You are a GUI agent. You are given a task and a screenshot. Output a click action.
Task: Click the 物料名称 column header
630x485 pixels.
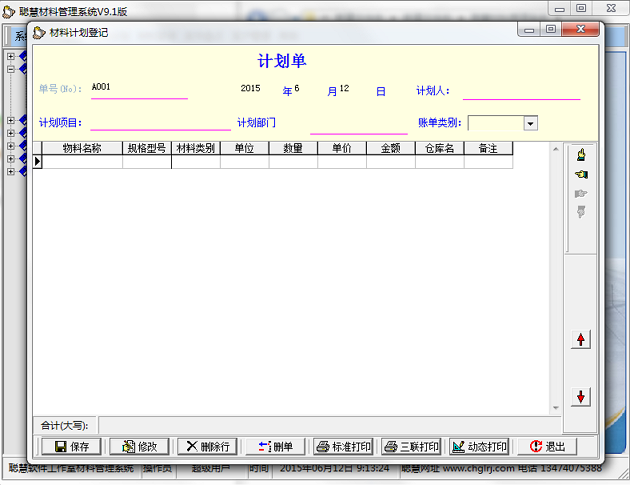pos(82,148)
